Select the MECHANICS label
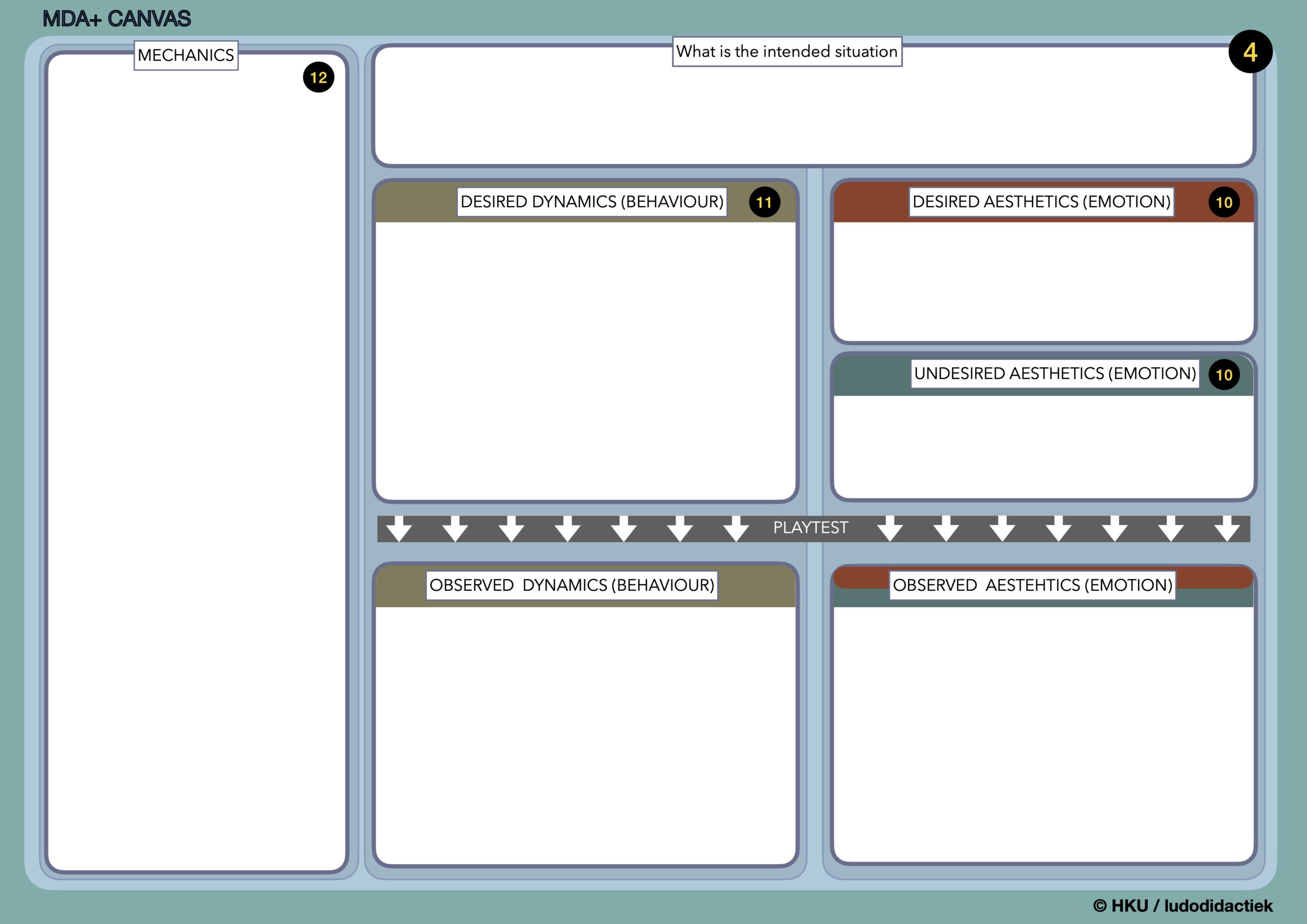The width and height of the screenshot is (1307, 924). point(185,55)
